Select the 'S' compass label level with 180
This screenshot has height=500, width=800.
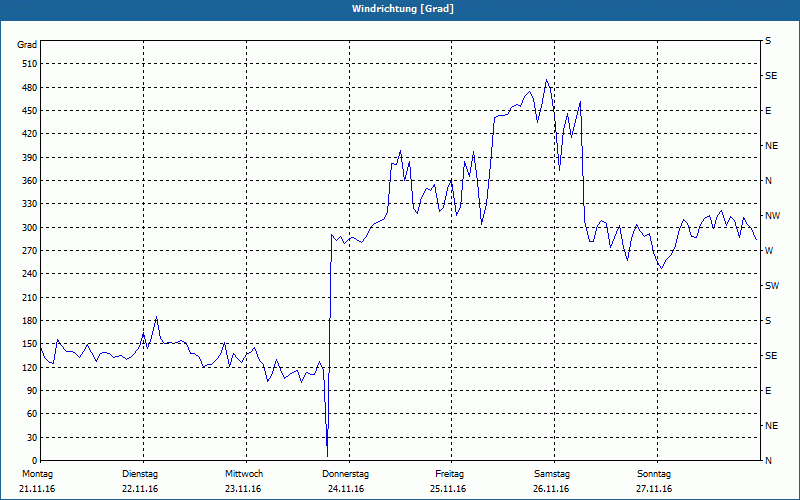click(768, 321)
